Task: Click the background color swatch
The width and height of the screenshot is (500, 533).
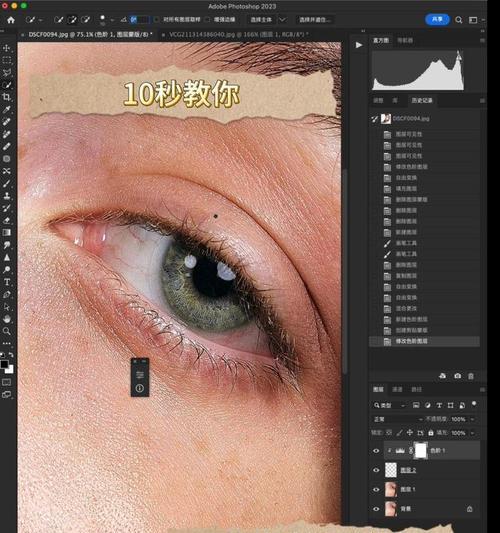Action: (10, 370)
